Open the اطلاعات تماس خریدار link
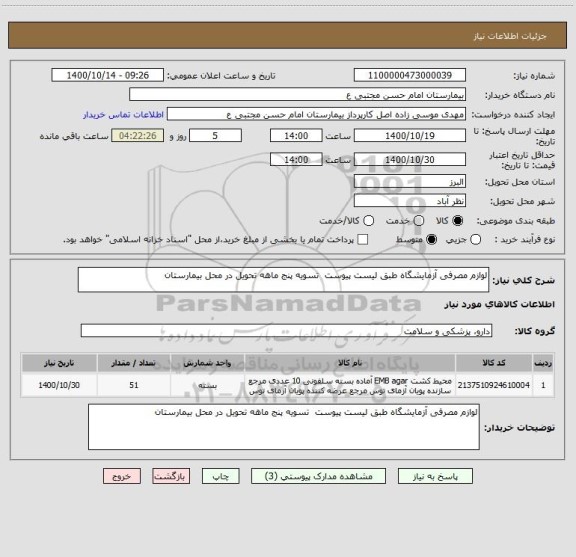Image resolution: width=576 pixels, height=557 pixels. (x=123, y=115)
